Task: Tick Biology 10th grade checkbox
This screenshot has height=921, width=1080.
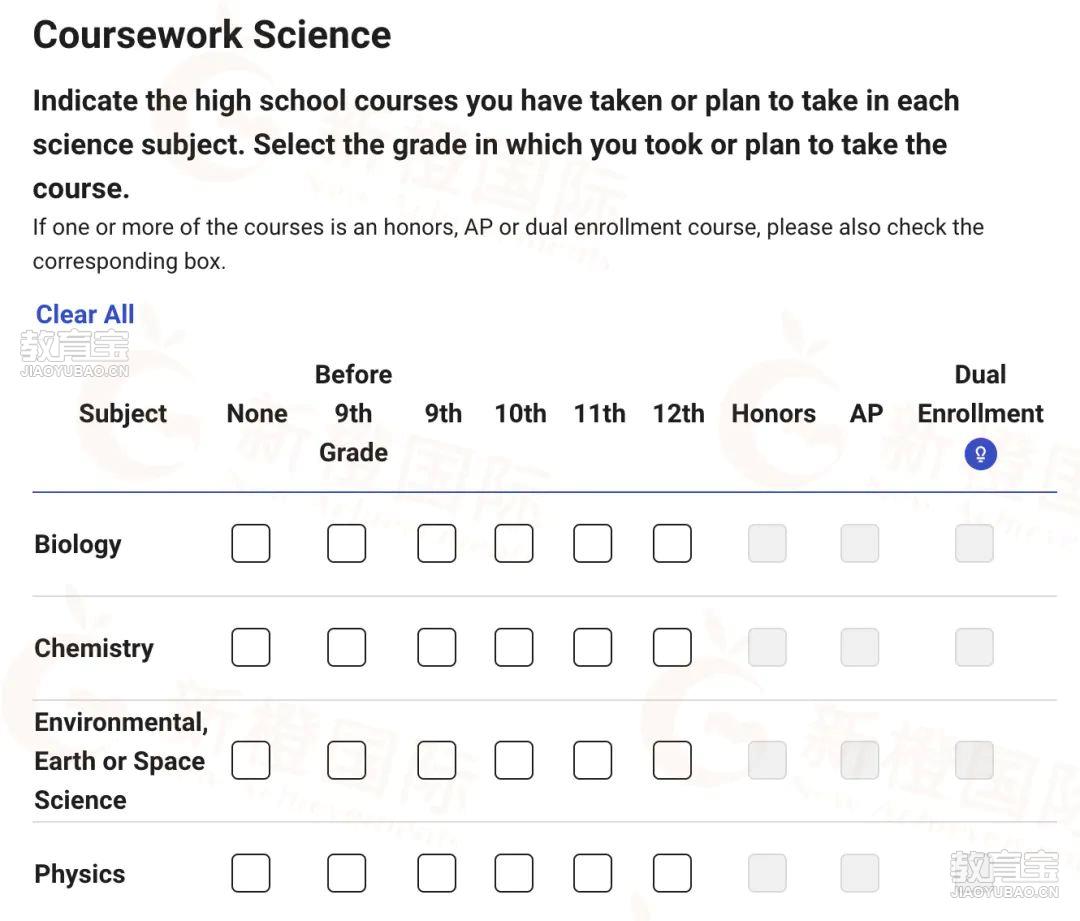Action: click(x=514, y=544)
